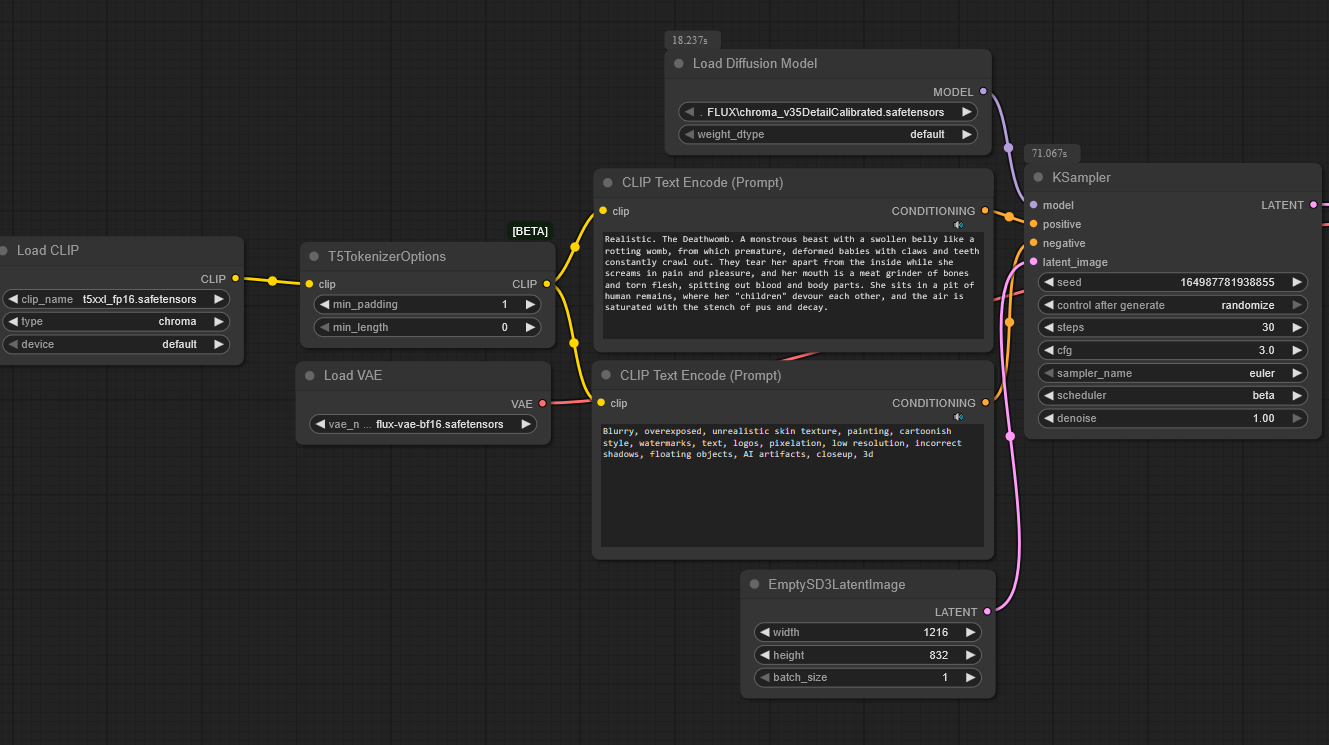The image size is (1329, 745).
Task: Click the next arrow on clip_name
Action: (x=219, y=299)
